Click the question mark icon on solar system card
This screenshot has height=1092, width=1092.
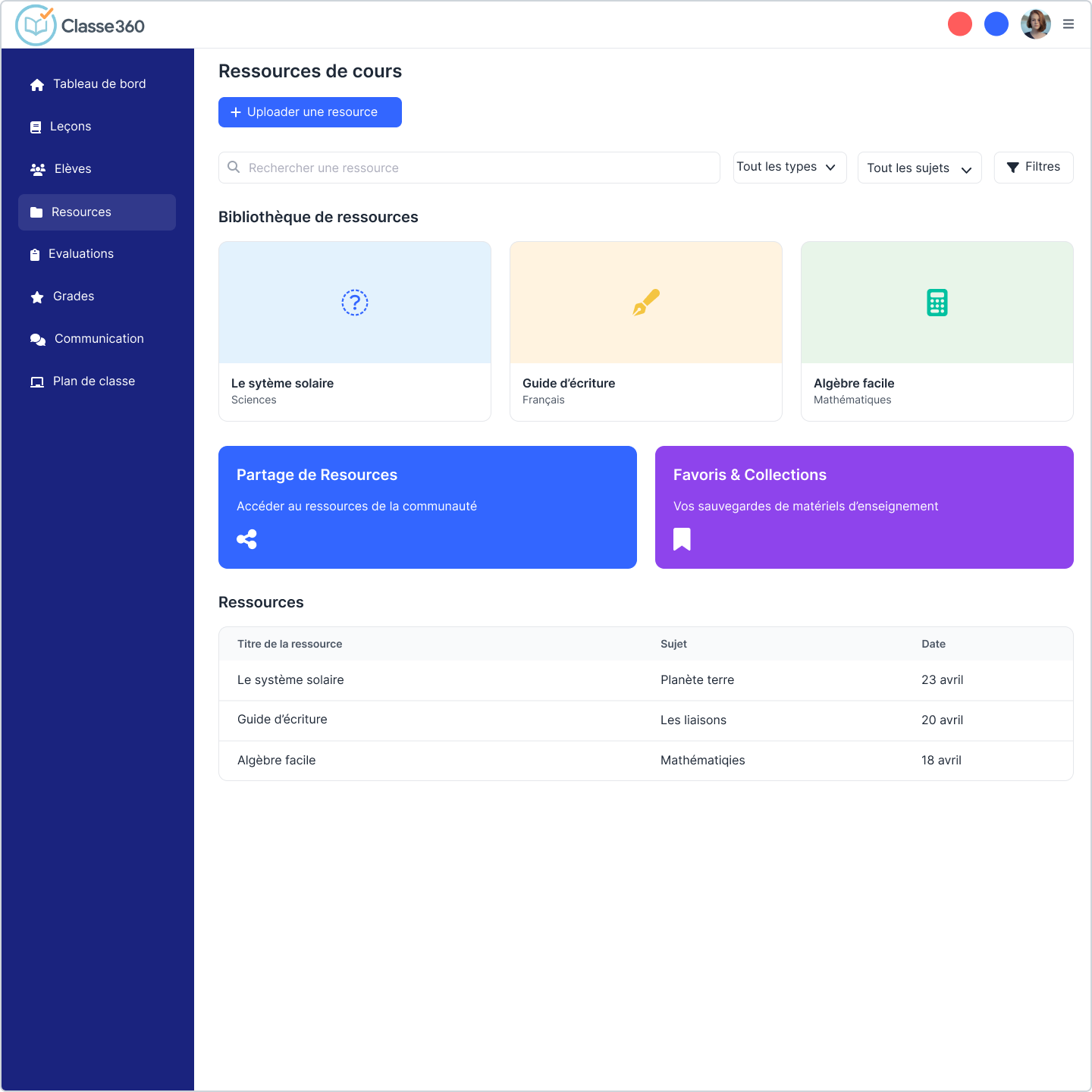pyautogui.click(x=355, y=303)
